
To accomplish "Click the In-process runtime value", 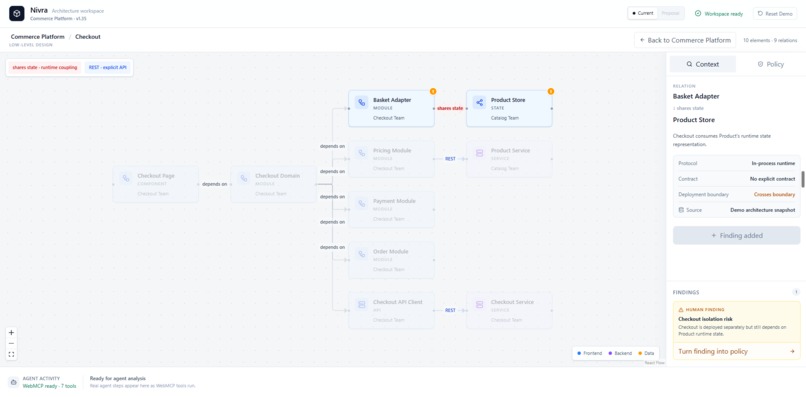I will pos(774,163).
